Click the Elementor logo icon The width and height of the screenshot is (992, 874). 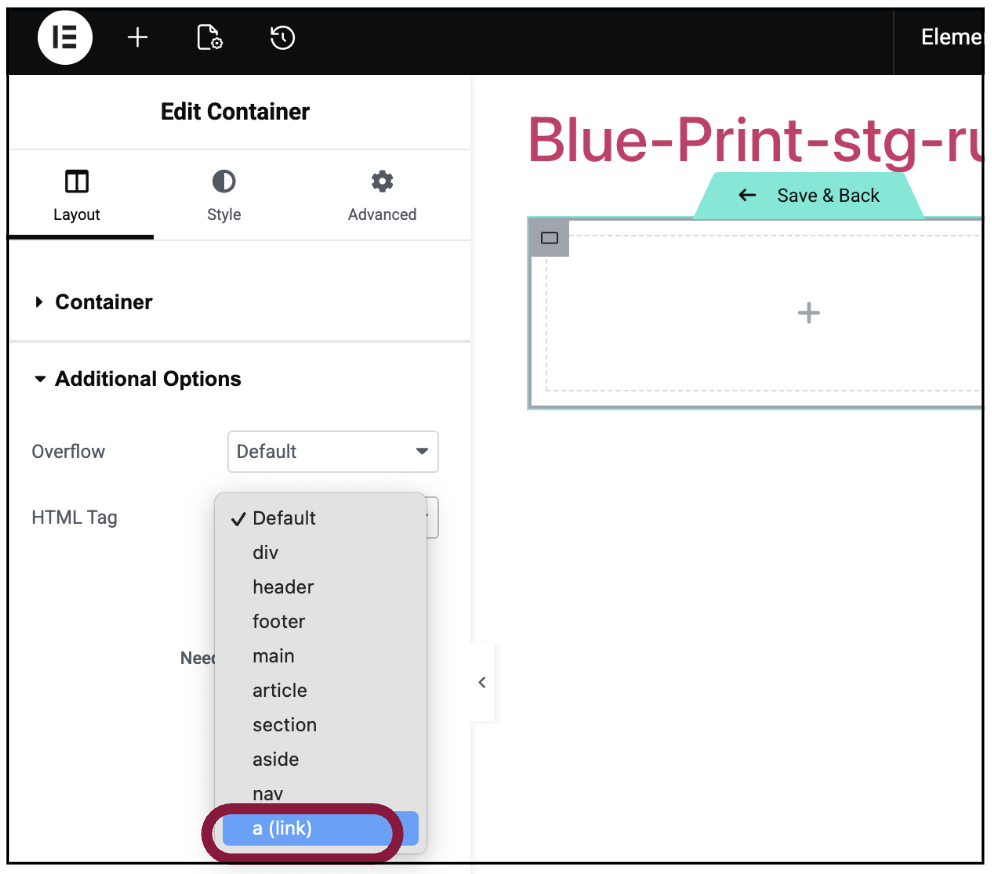point(65,38)
